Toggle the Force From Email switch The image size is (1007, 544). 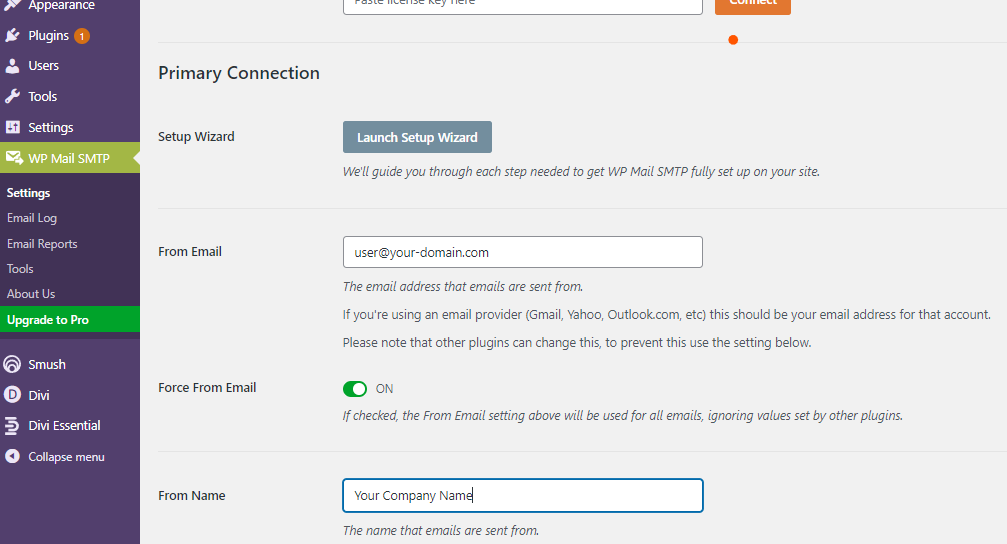click(355, 389)
